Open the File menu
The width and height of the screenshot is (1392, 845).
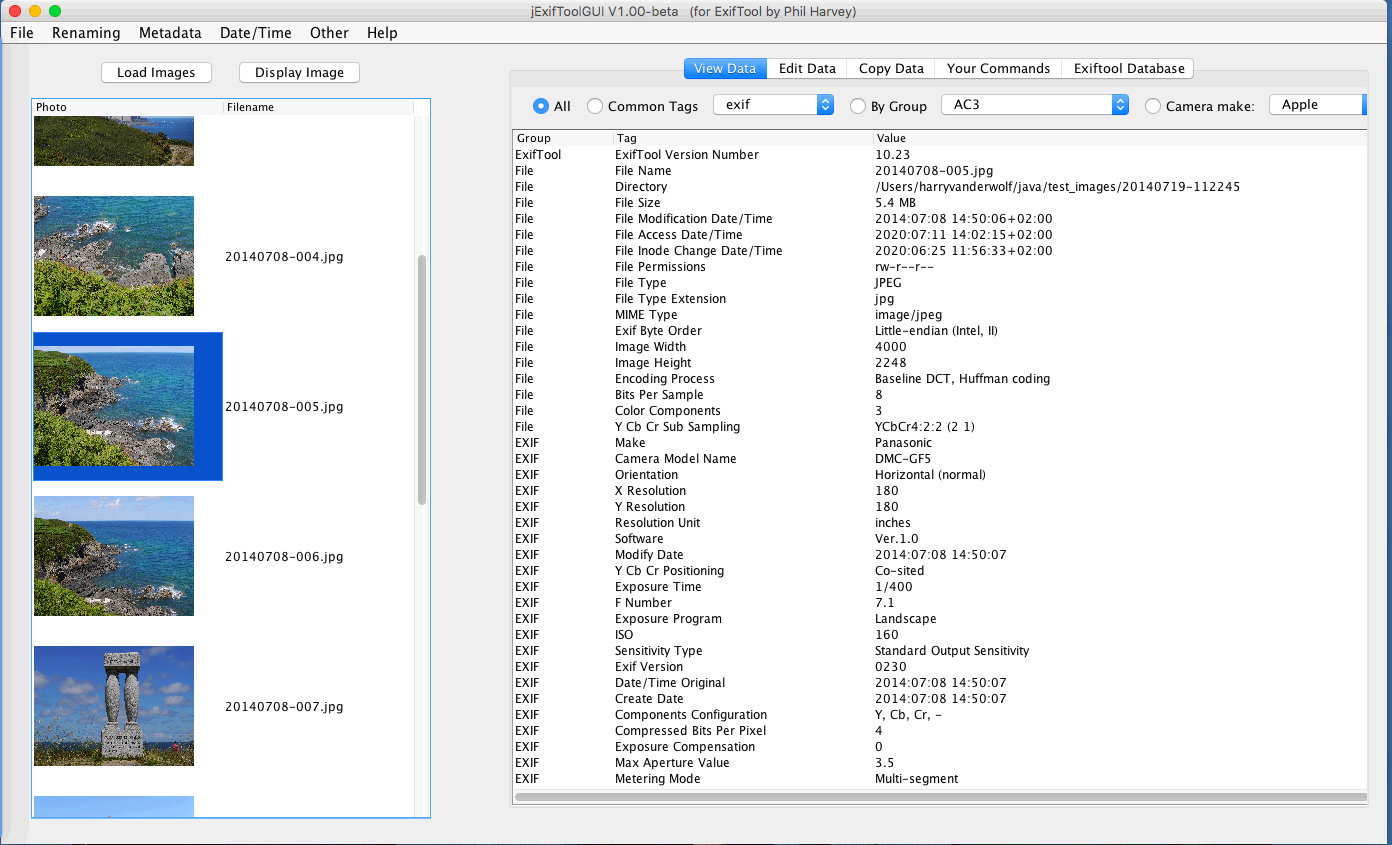22,32
